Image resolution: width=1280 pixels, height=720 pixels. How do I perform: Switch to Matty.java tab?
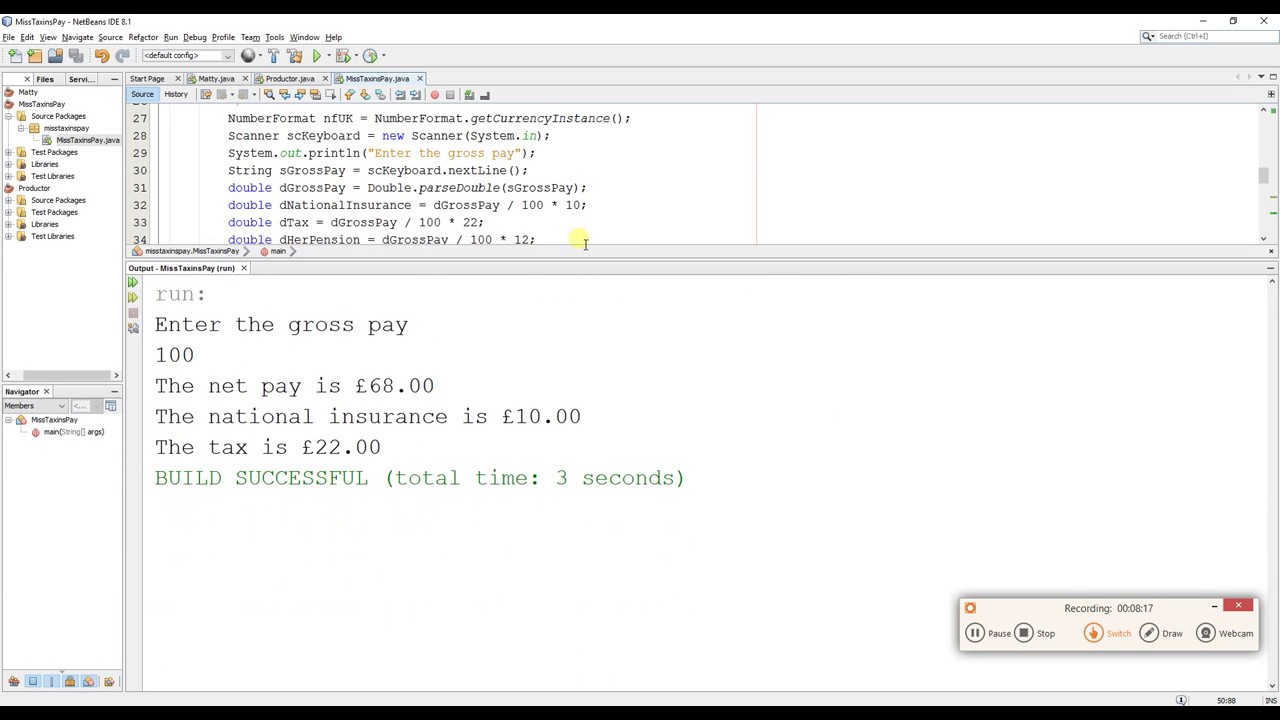[216, 79]
